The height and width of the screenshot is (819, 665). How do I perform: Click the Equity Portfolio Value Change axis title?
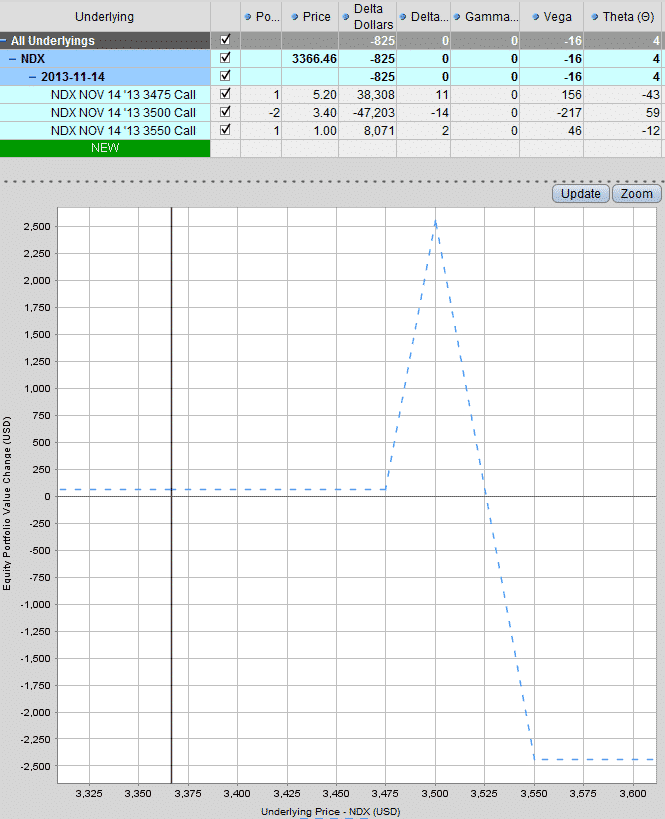coord(7,503)
